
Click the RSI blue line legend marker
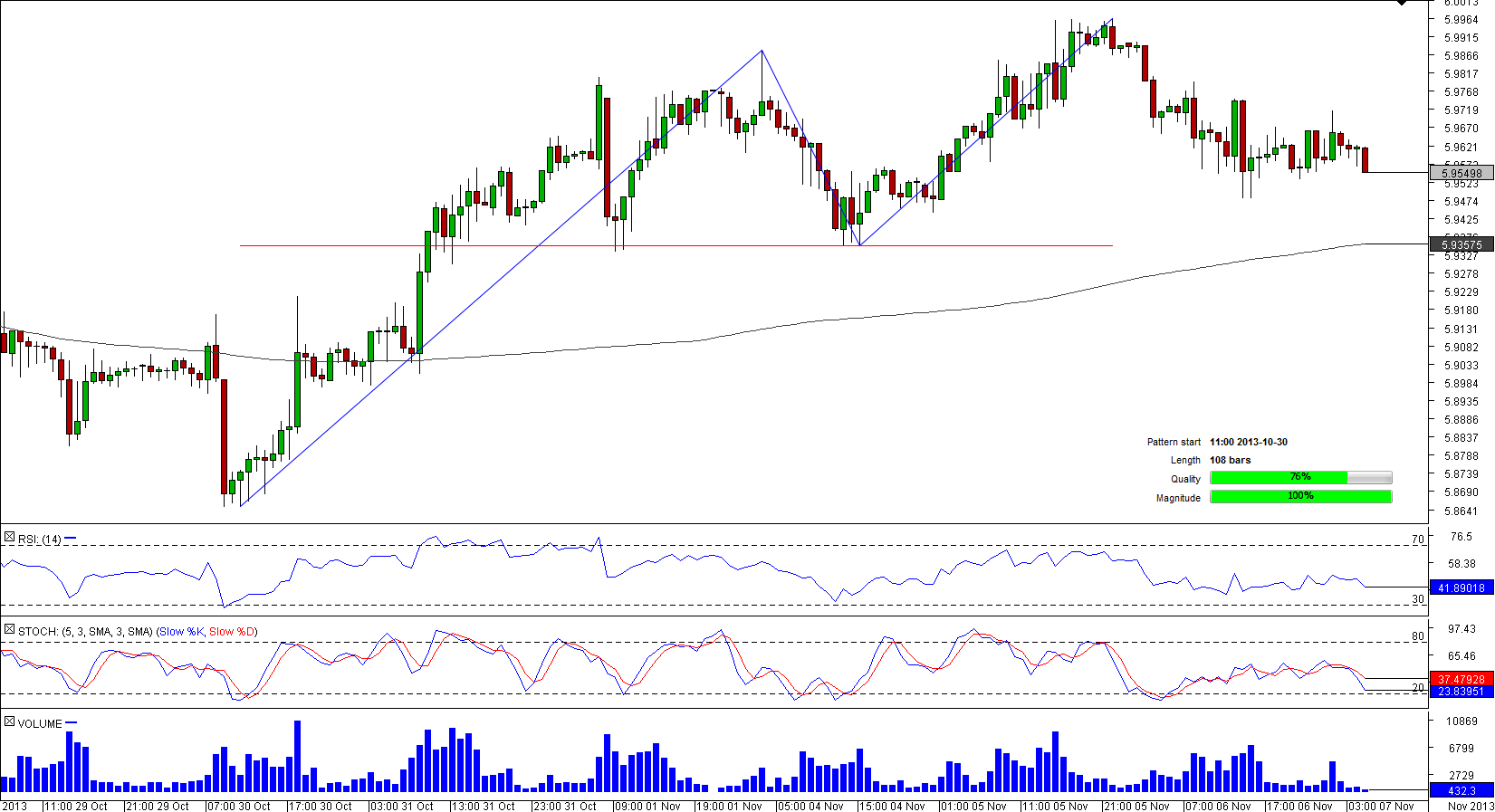tap(71, 539)
